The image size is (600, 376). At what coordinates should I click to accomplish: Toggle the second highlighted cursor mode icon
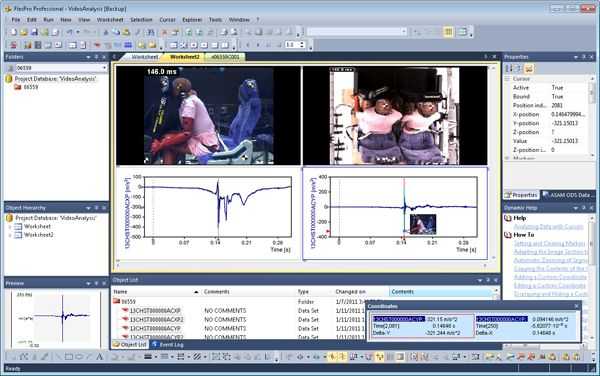point(342,357)
